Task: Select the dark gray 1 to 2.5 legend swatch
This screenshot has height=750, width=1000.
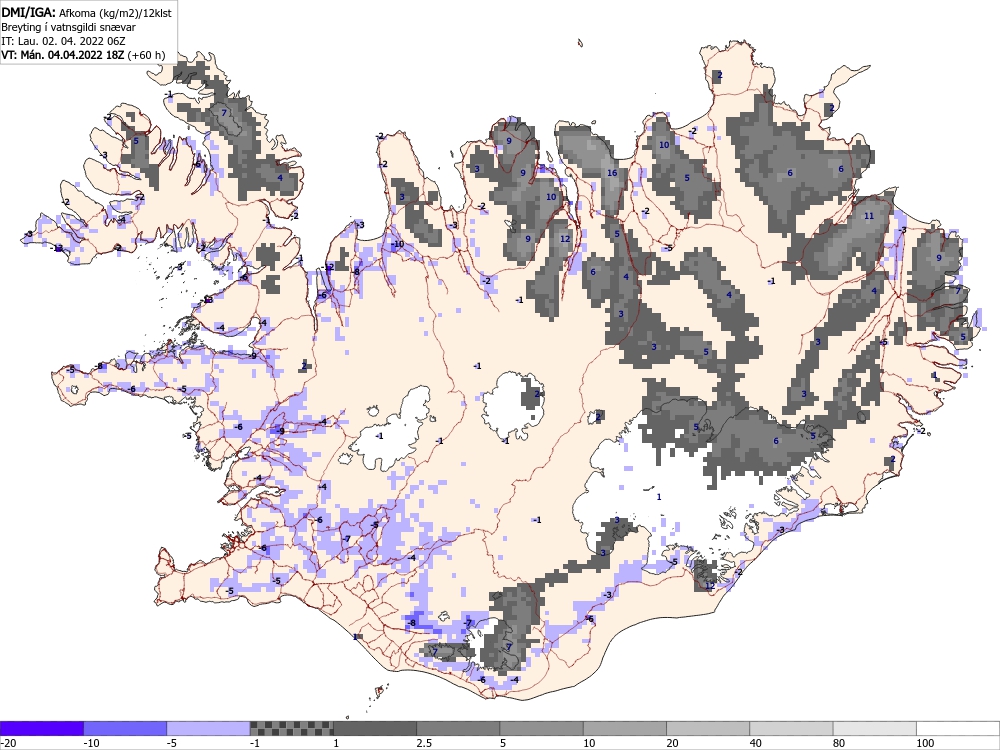Action: [375, 729]
